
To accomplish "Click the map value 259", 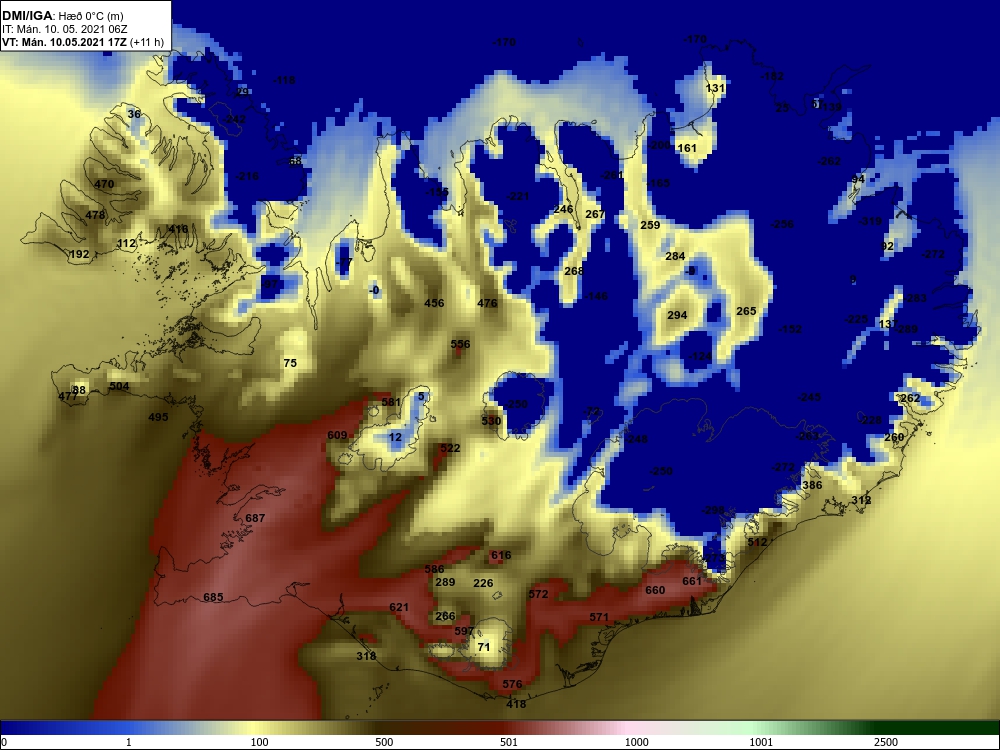I will tap(650, 225).
